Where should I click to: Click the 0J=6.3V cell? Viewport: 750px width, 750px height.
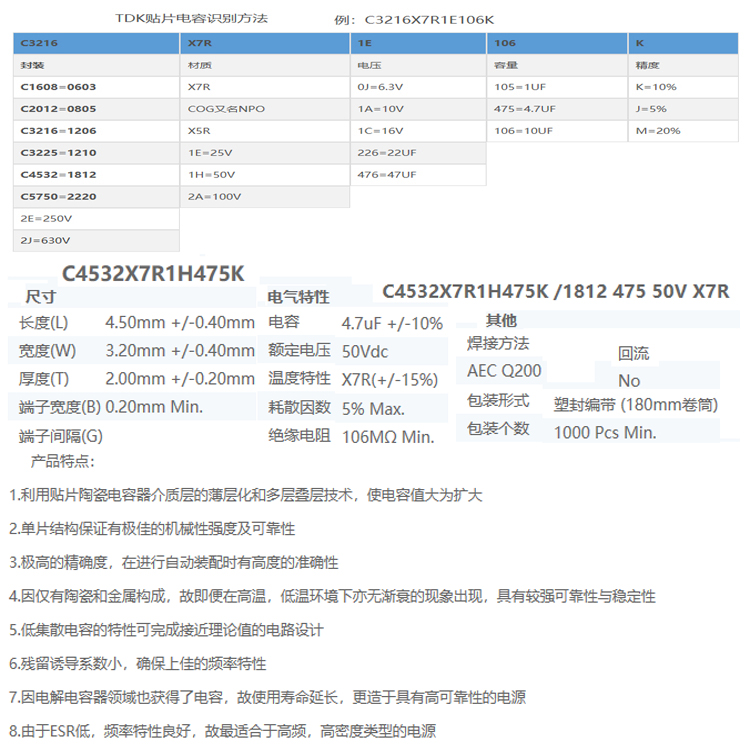[419, 87]
